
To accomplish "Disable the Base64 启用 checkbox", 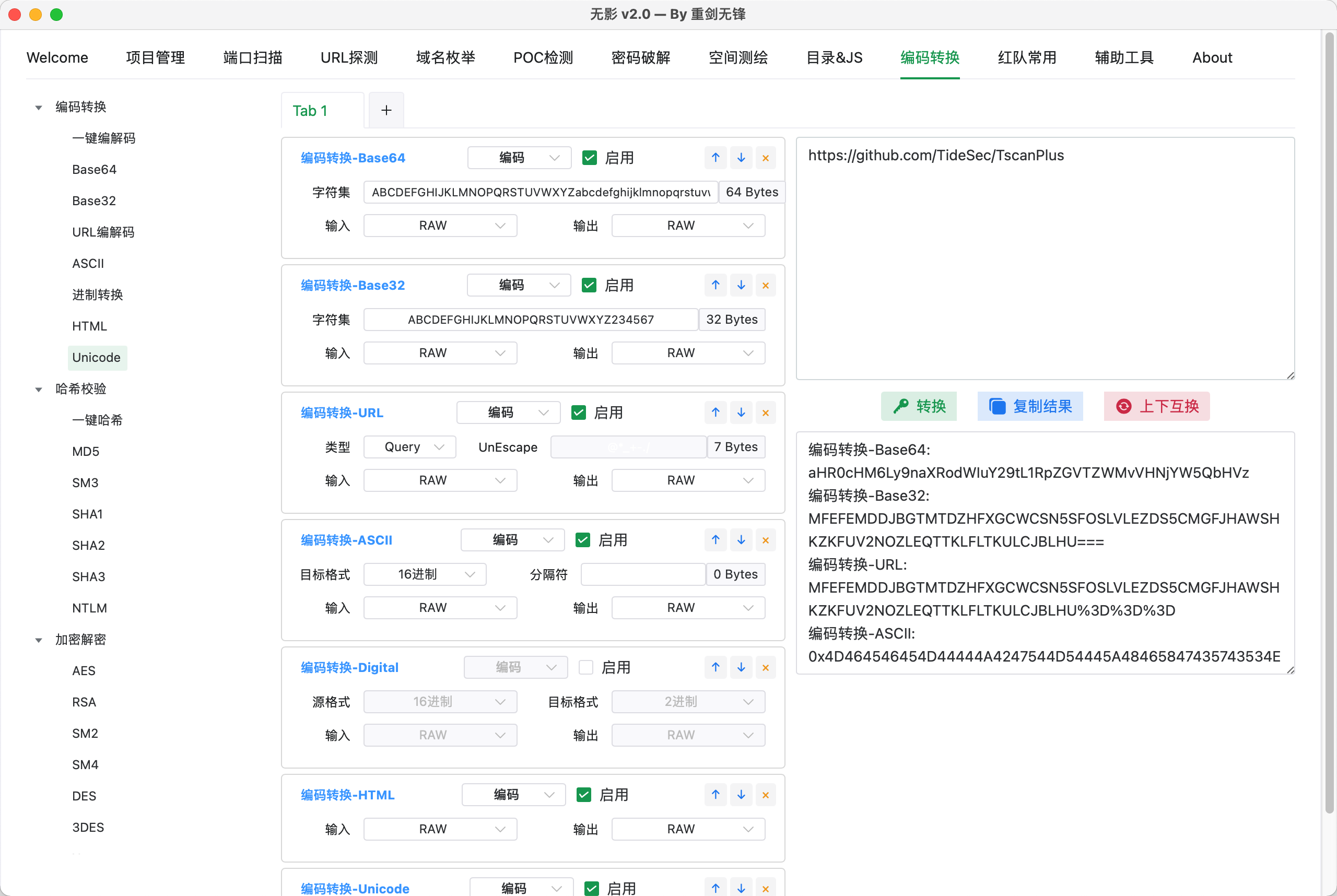I will pyautogui.click(x=589, y=158).
